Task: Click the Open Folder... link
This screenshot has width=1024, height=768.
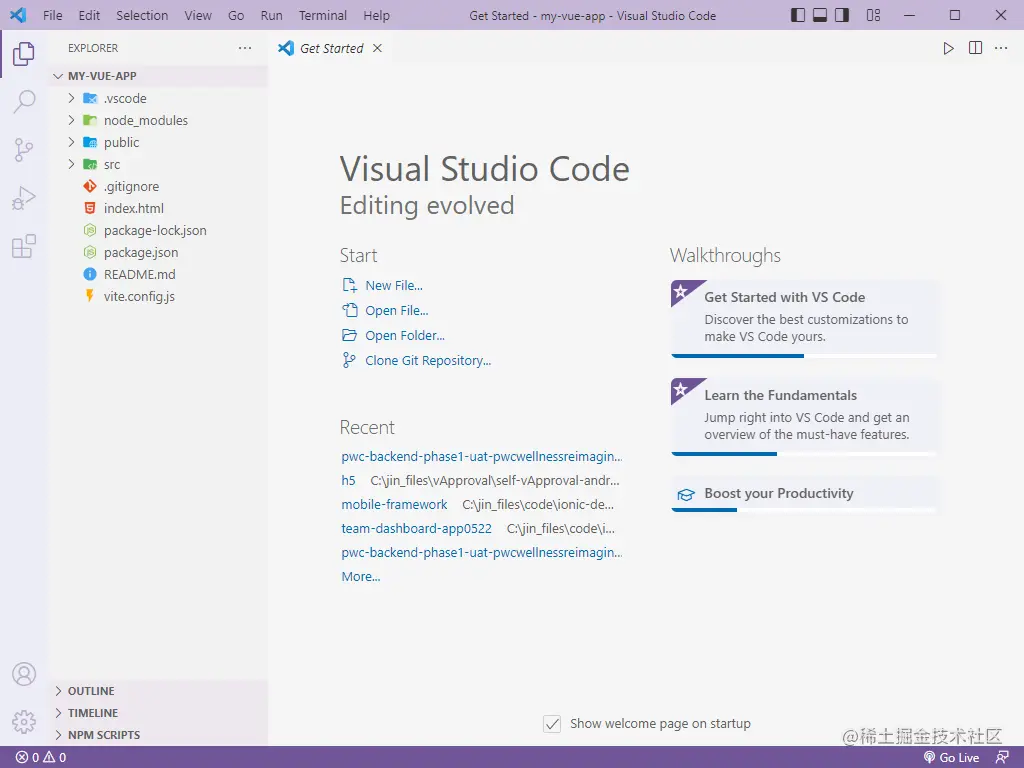Action: pos(394,335)
